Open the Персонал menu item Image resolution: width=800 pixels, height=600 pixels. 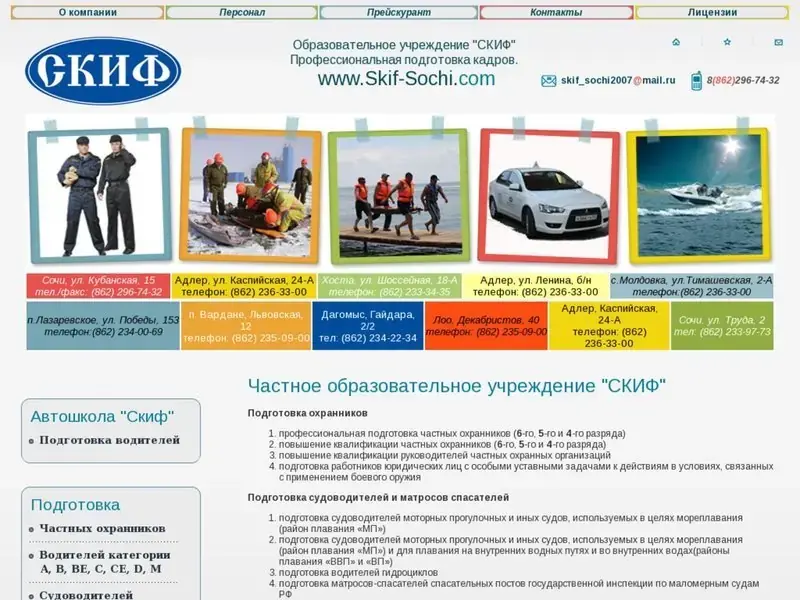click(x=242, y=12)
